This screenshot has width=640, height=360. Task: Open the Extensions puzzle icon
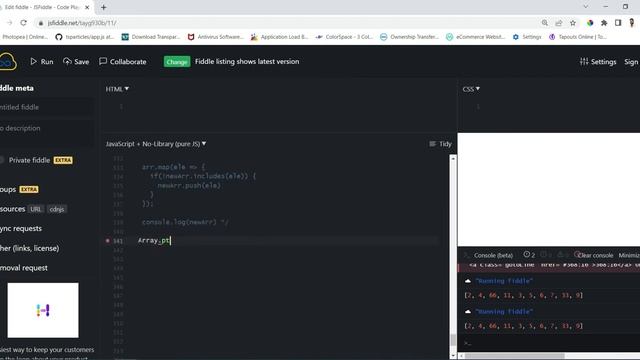(604, 23)
